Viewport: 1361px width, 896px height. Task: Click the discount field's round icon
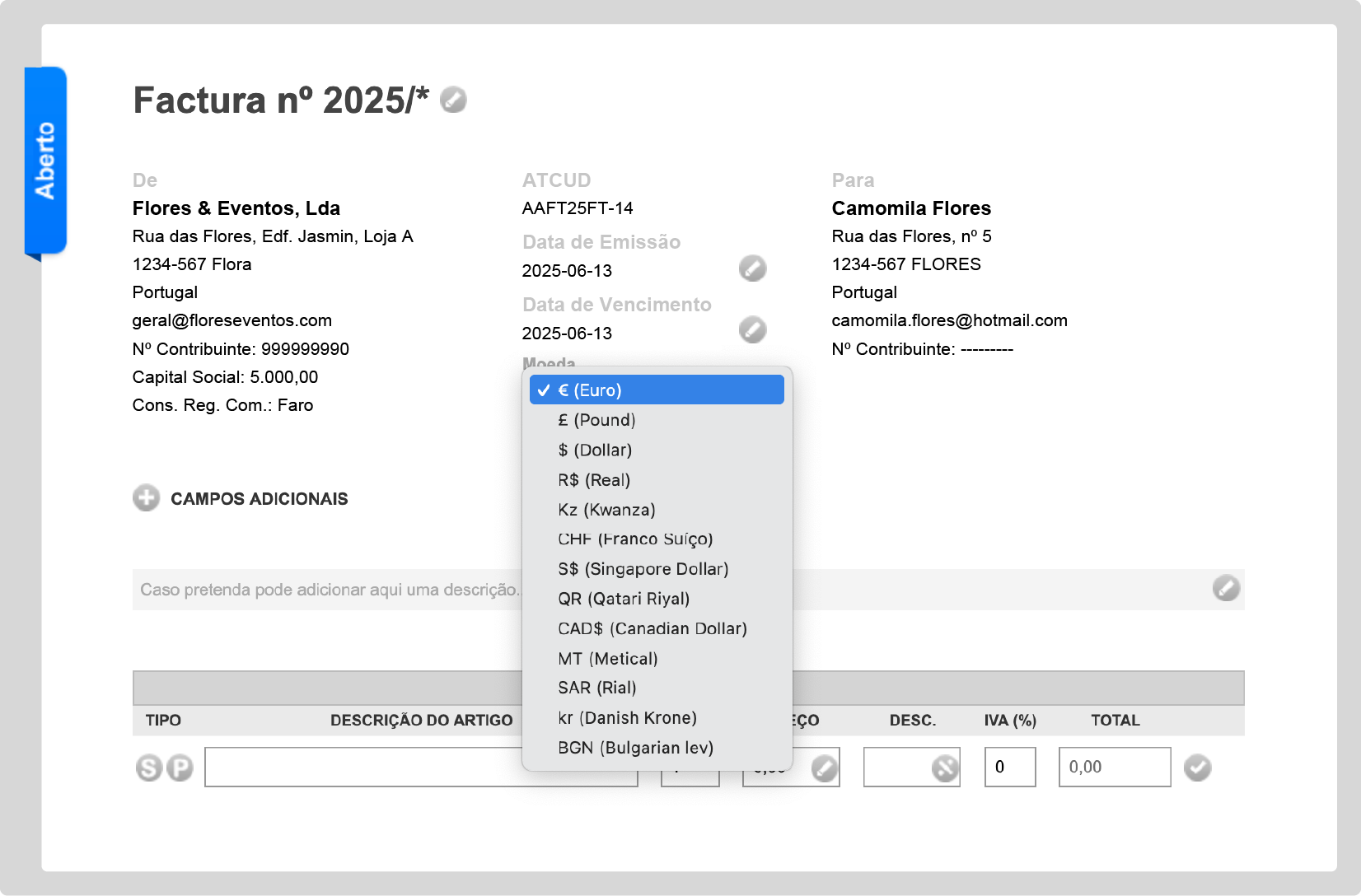944,768
